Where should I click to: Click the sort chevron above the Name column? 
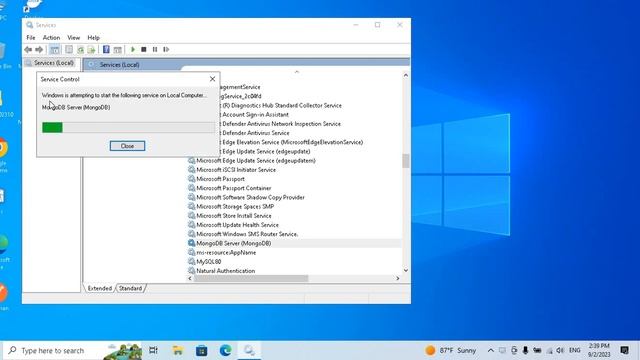(297, 72)
